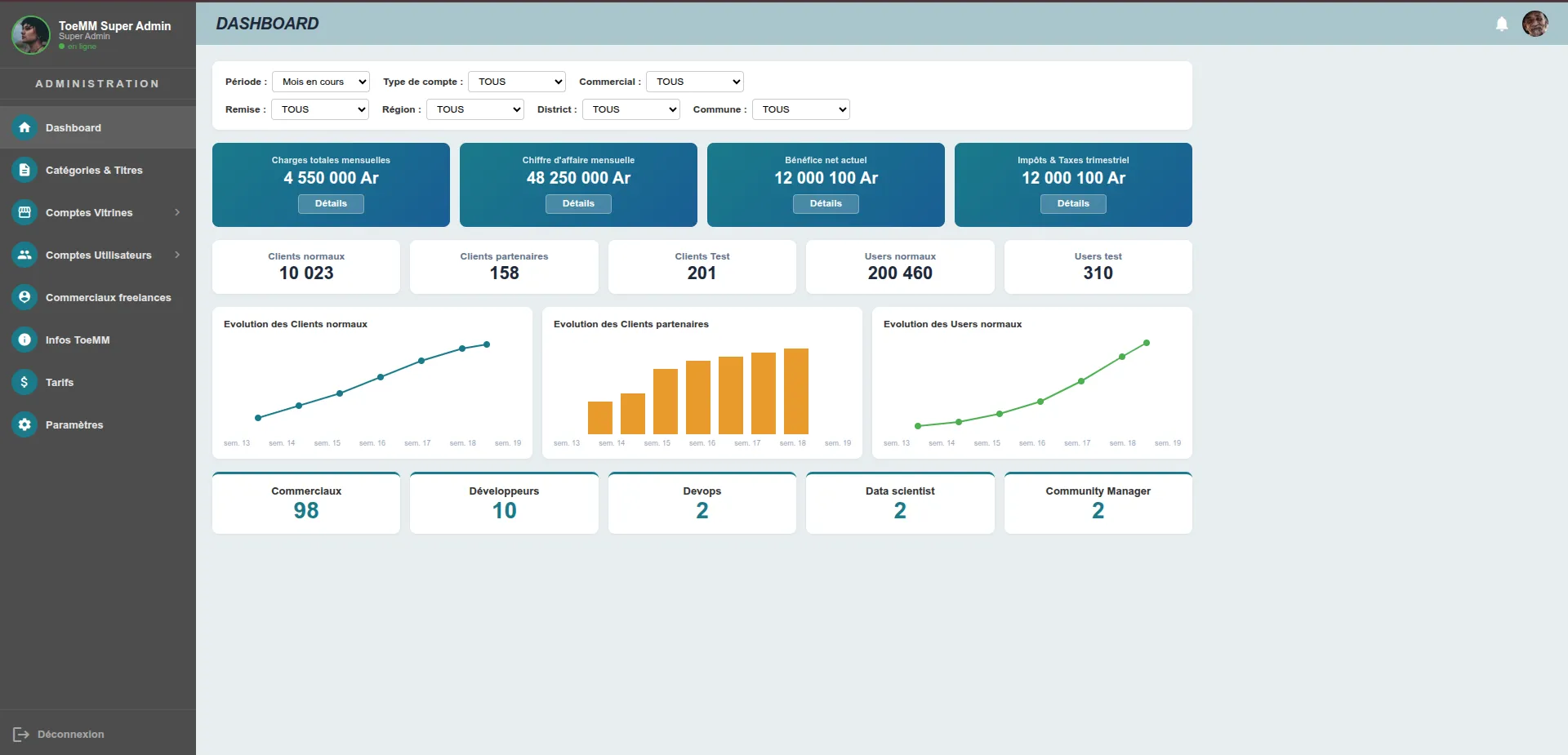
Task: Open the user avatar at top right
Action: click(x=1535, y=24)
